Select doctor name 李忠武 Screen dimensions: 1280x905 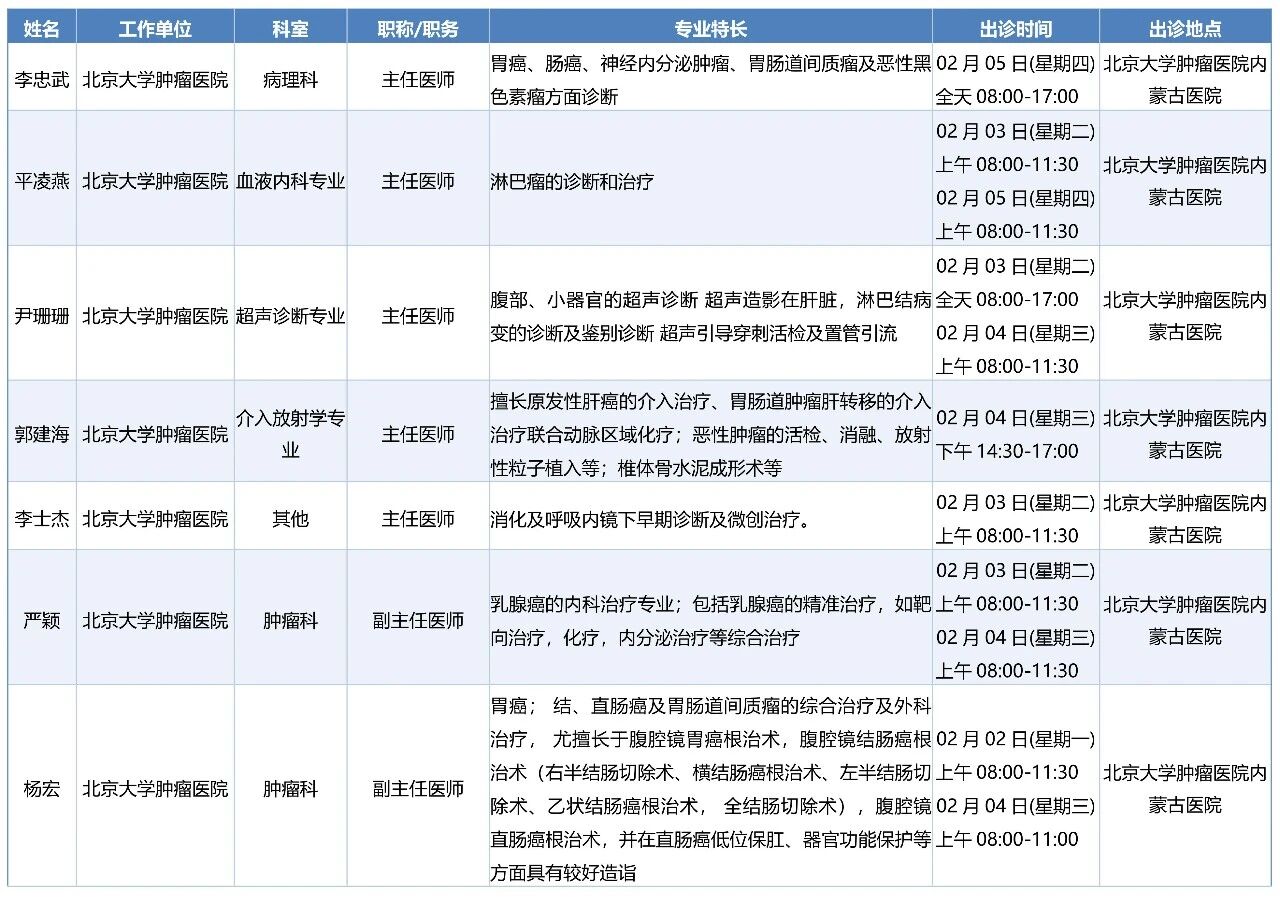[x=42, y=79]
